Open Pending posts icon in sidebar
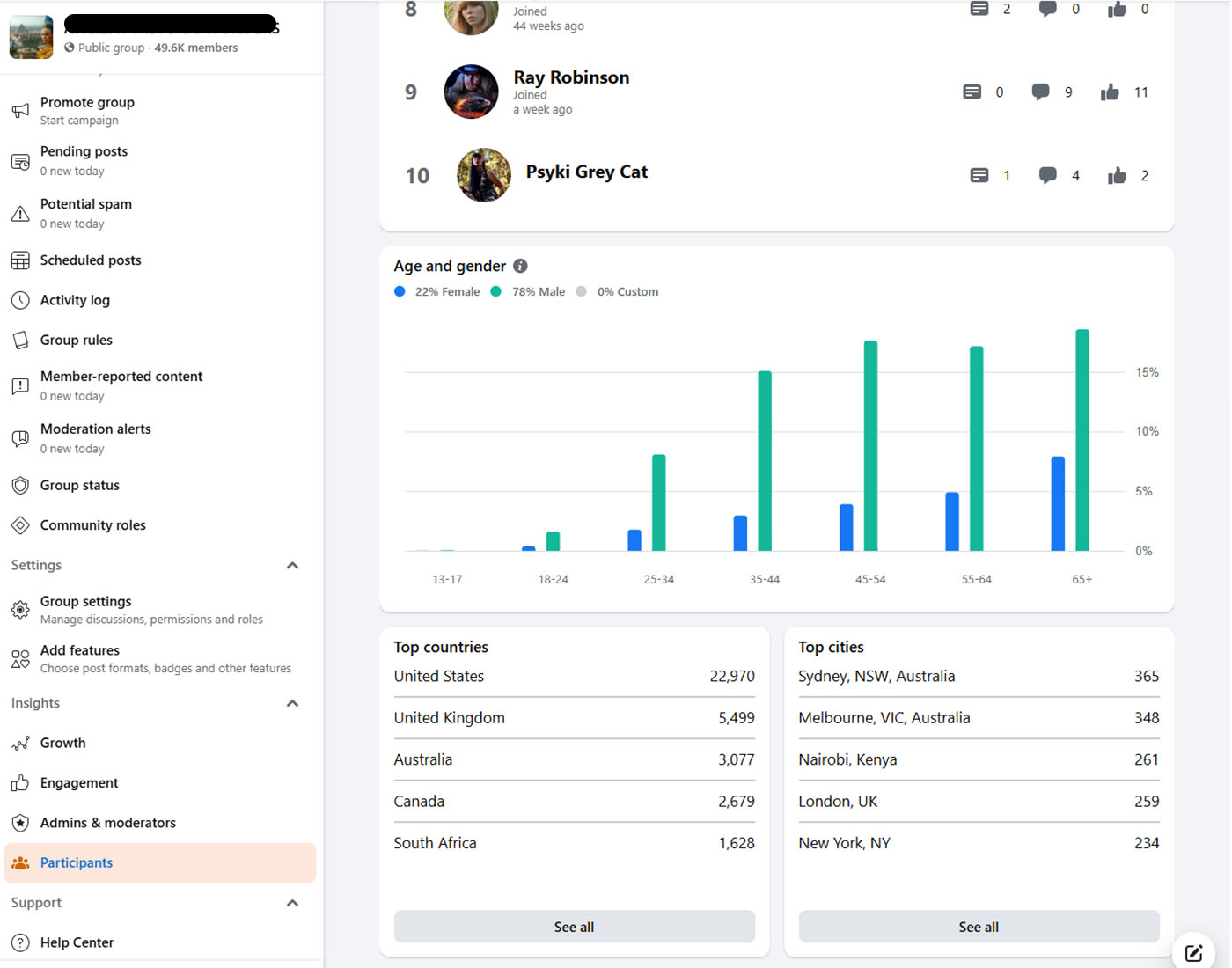Image resolution: width=1232 pixels, height=968 pixels. click(20, 162)
